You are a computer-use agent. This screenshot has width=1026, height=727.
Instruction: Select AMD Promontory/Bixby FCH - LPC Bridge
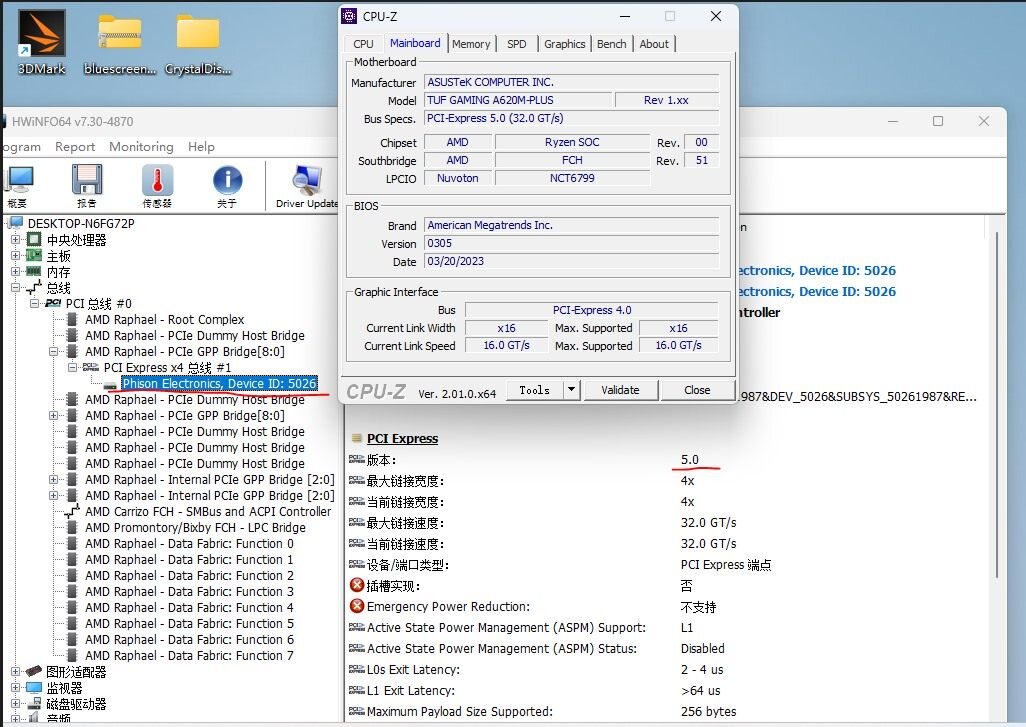pyautogui.click(x=195, y=527)
